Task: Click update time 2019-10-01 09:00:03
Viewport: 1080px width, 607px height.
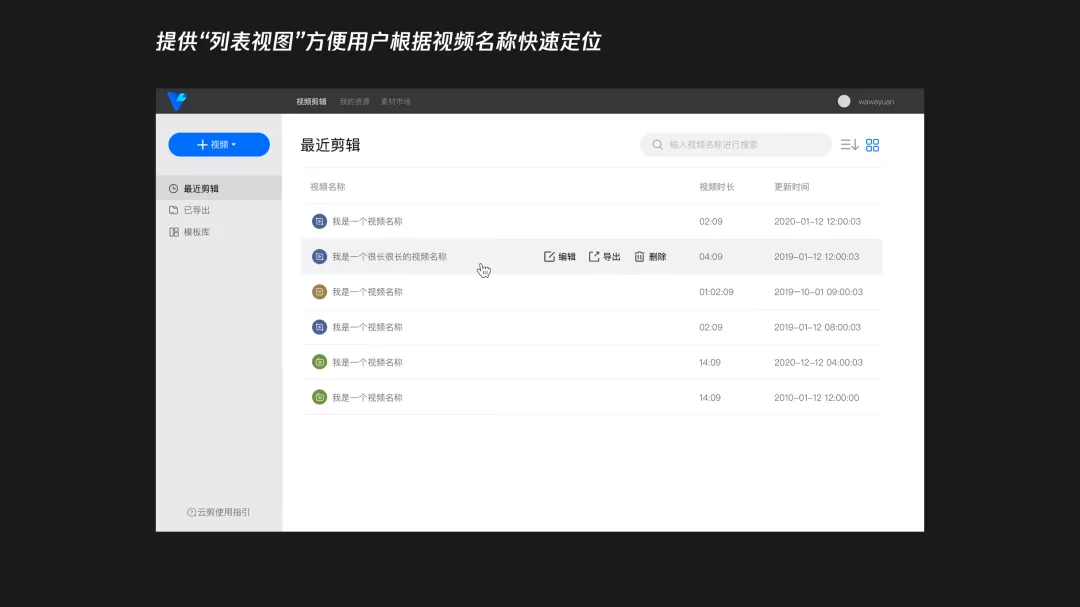Action: click(x=818, y=291)
